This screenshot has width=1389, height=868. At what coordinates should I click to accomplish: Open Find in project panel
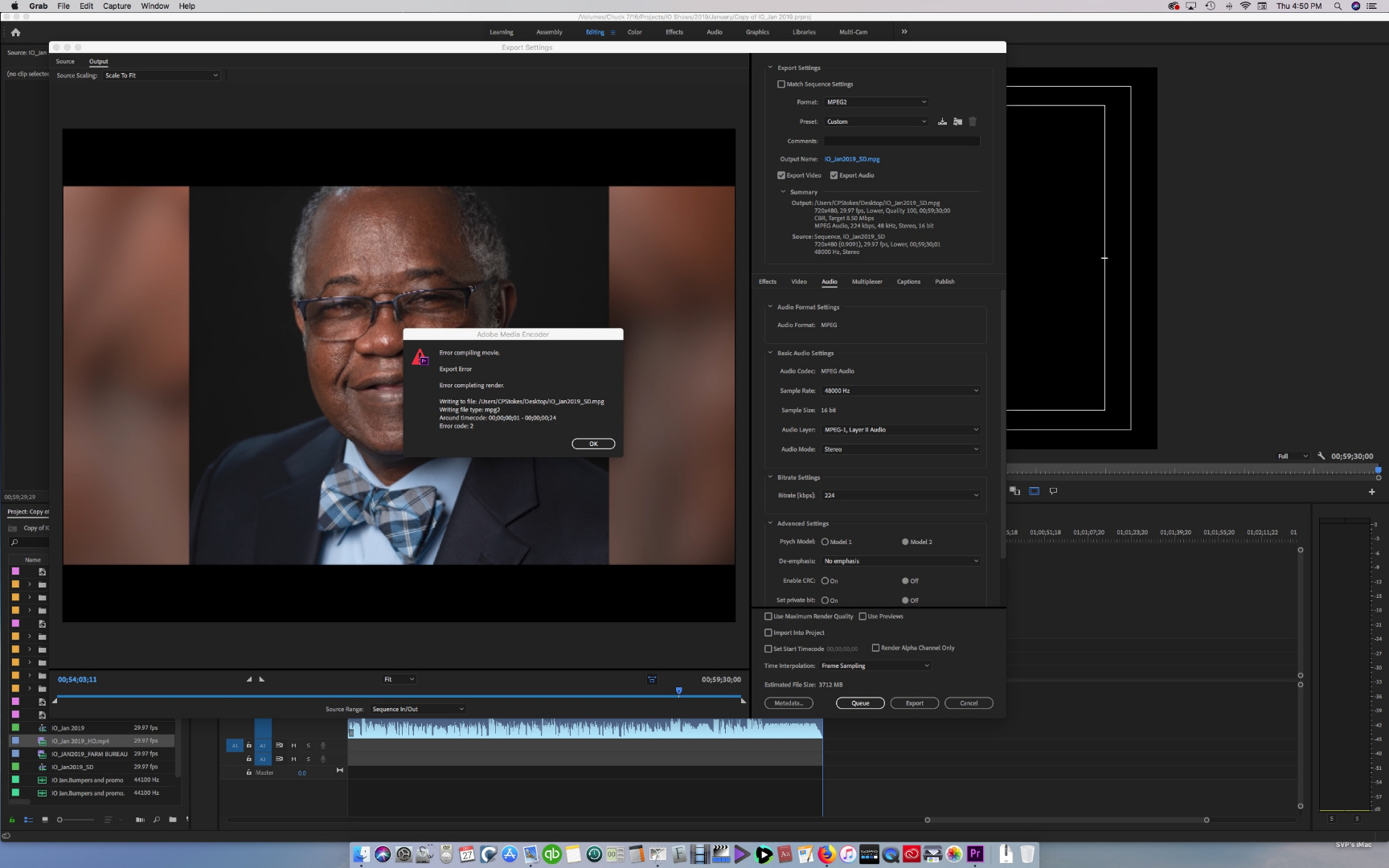coord(156,820)
